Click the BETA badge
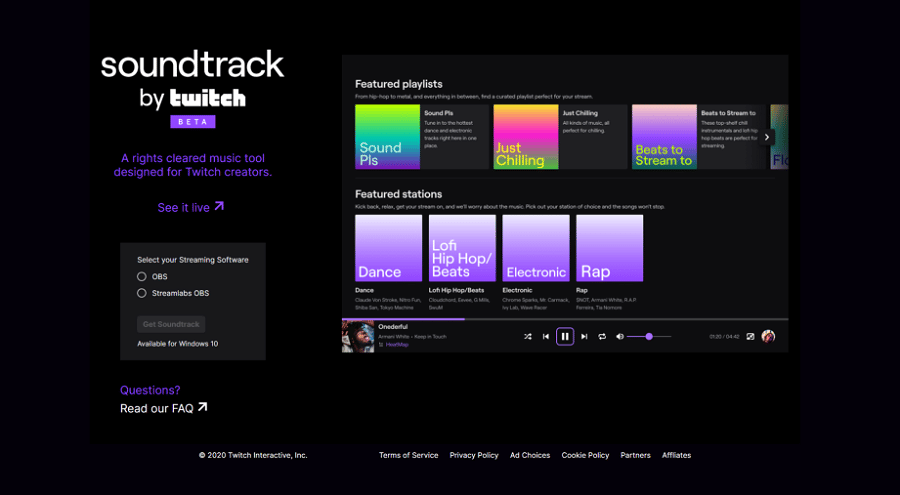This screenshot has height=495, width=900. pos(193,122)
